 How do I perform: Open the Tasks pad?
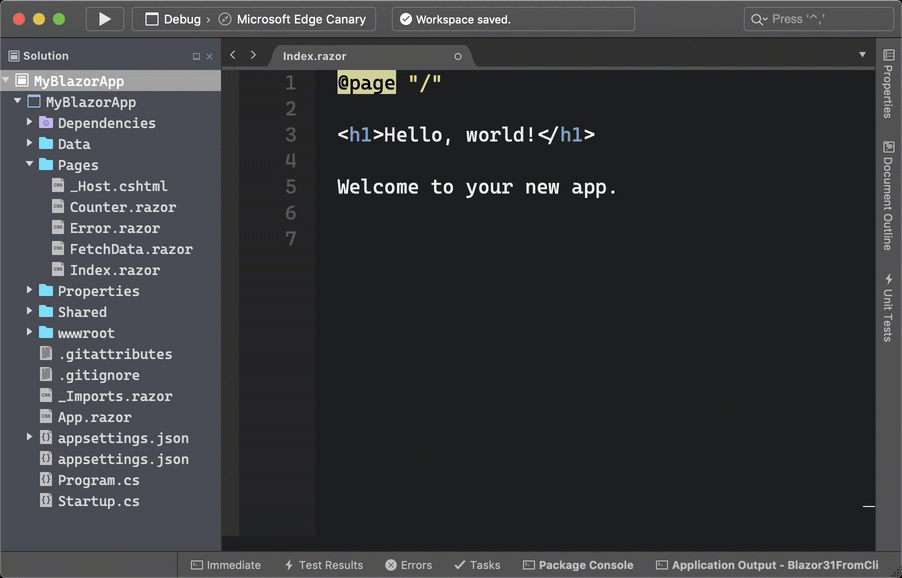point(477,565)
